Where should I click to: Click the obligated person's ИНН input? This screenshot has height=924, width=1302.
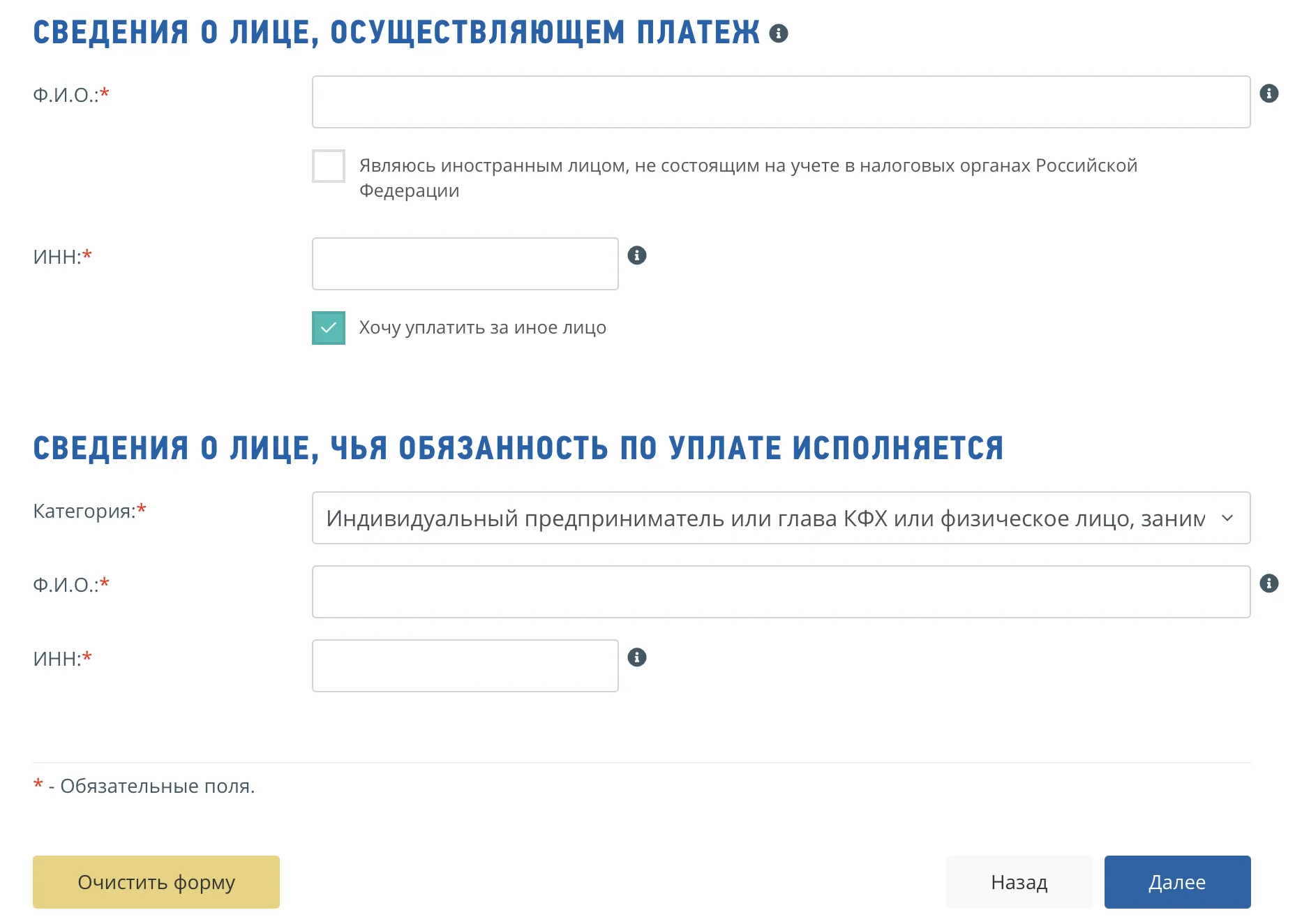click(x=465, y=666)
